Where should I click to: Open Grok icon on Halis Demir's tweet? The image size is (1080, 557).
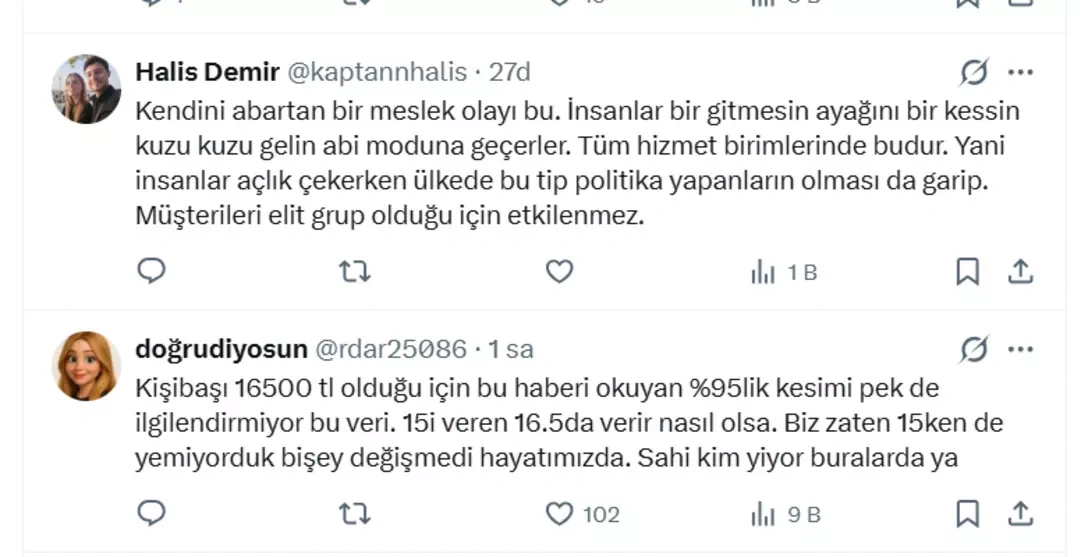(x=973, y=72)
